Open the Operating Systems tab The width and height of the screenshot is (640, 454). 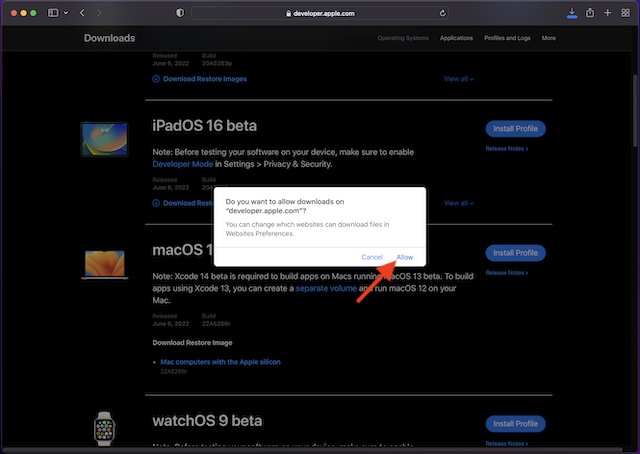403,38
